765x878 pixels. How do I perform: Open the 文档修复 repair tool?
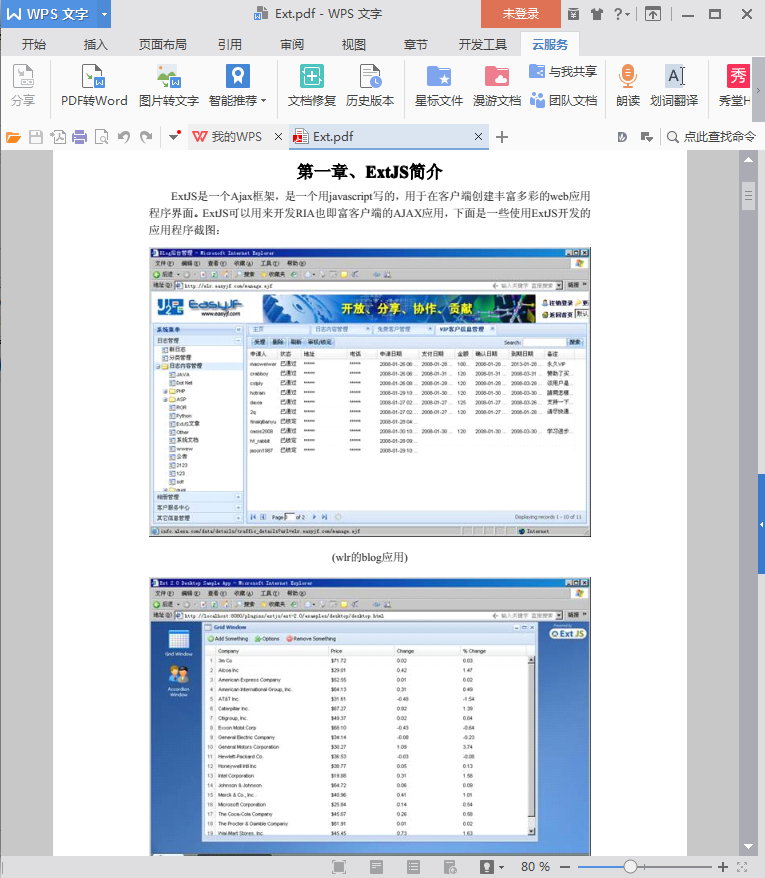pyautogui.click(x=311, y=86)
